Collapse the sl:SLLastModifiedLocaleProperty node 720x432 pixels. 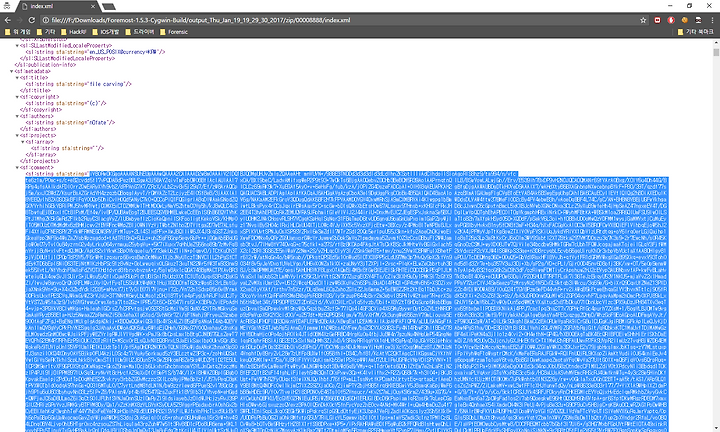[17, 46]
